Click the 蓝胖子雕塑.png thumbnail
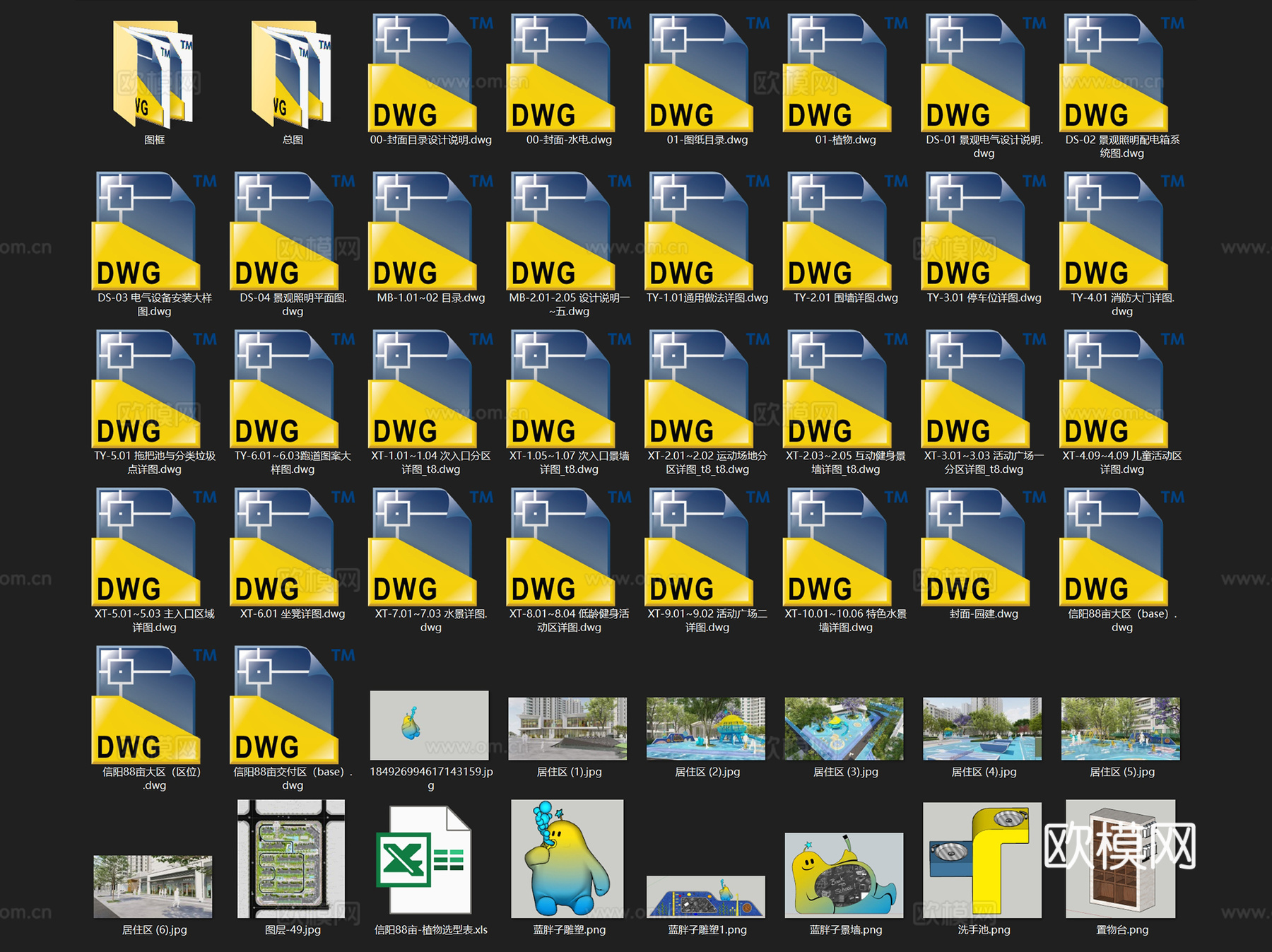This screenshot has height=952, width=1272. 567,859
